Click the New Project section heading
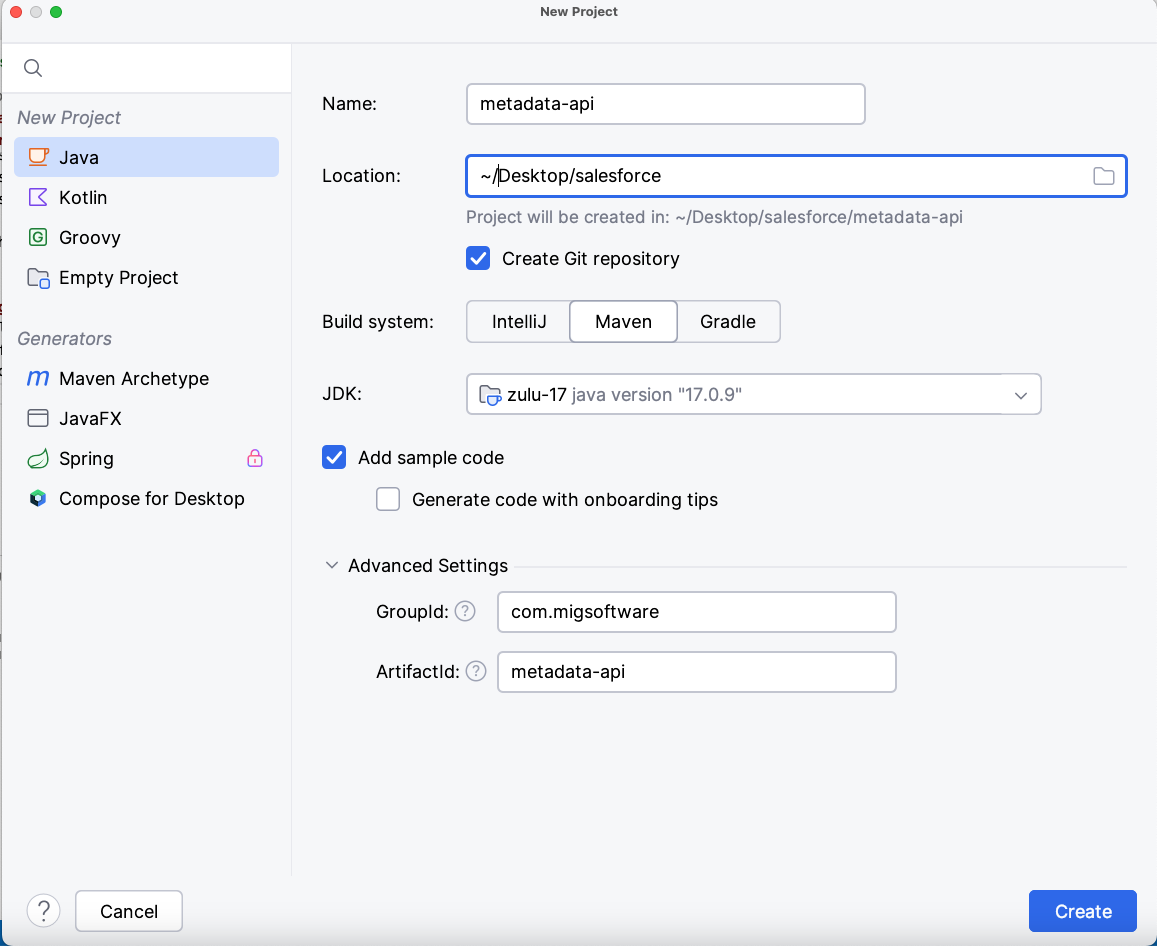 tap(69, 117)
